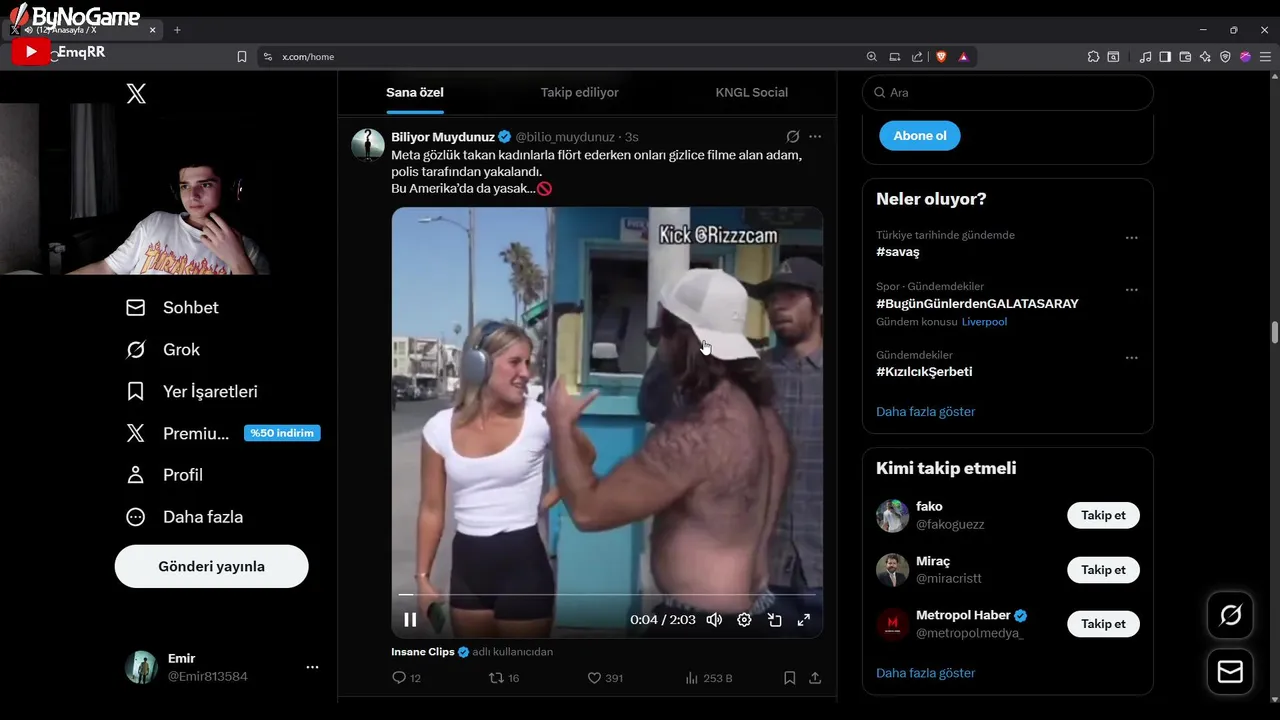The width and height of the screenshot is (1280, 720).
Task: Open a new browser tab
Action: 177,30
